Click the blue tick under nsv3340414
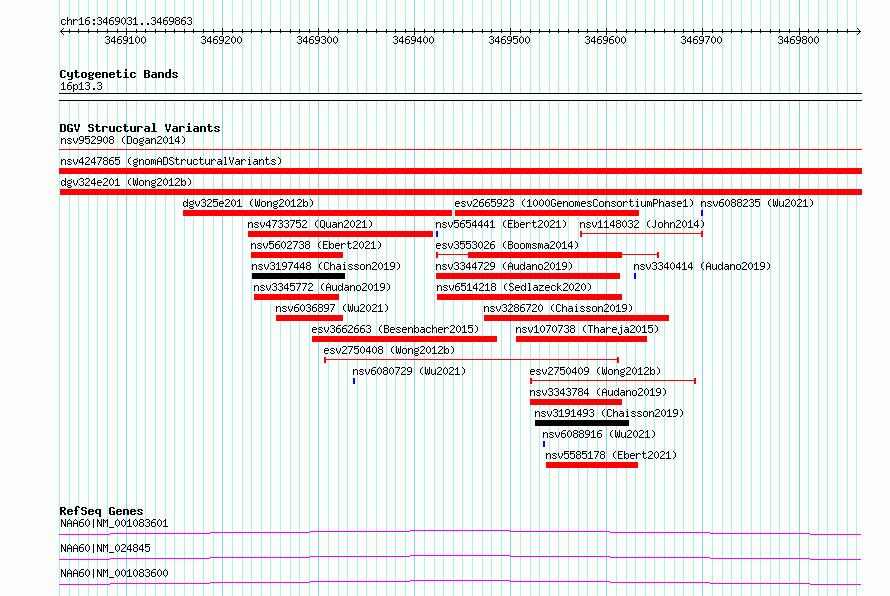The width and height of the screenshot is (890, 596). (x=635, y=276)
